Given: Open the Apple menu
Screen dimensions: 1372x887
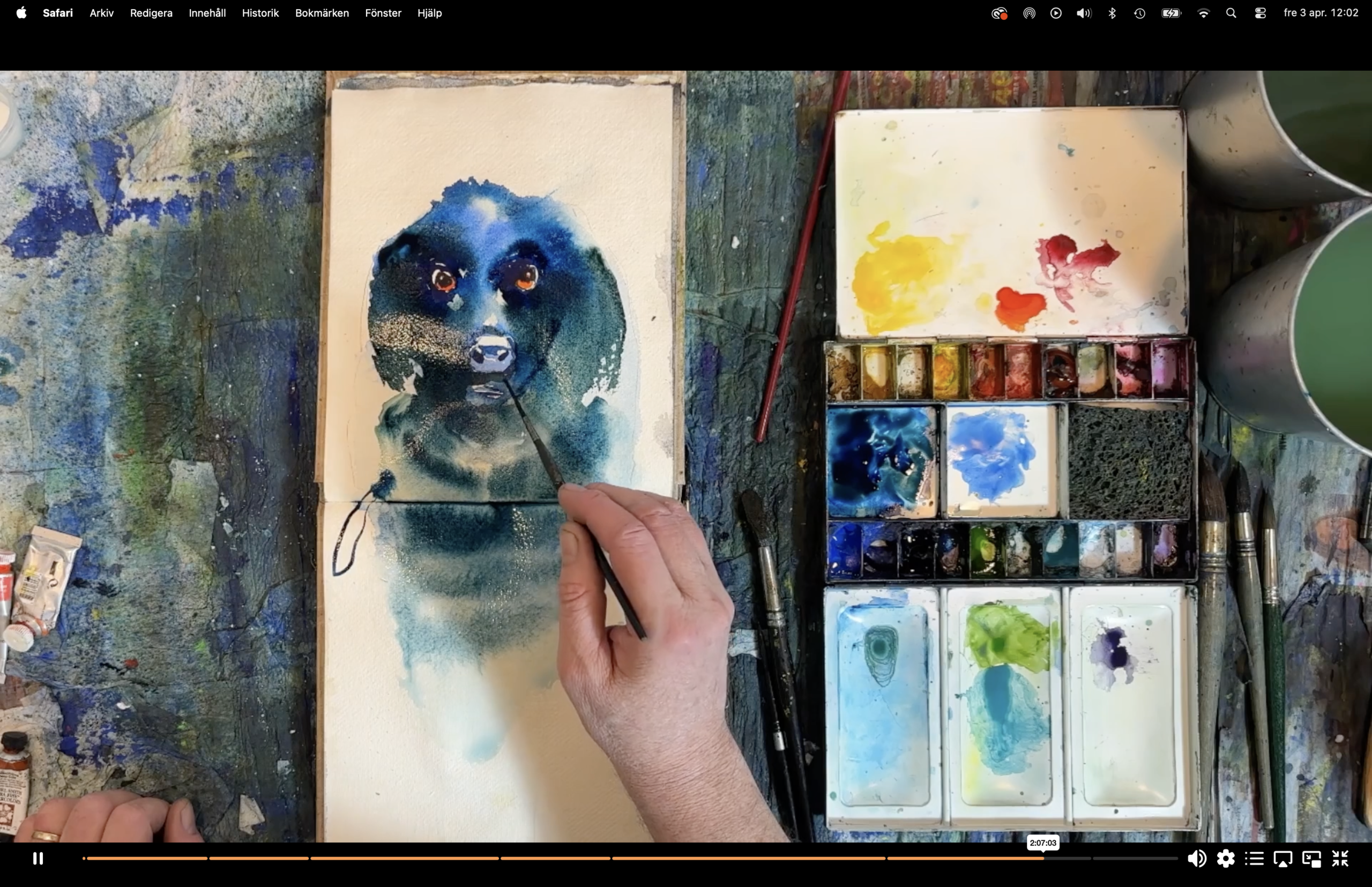Looking at the screenshot, I should tap(21, 13).
